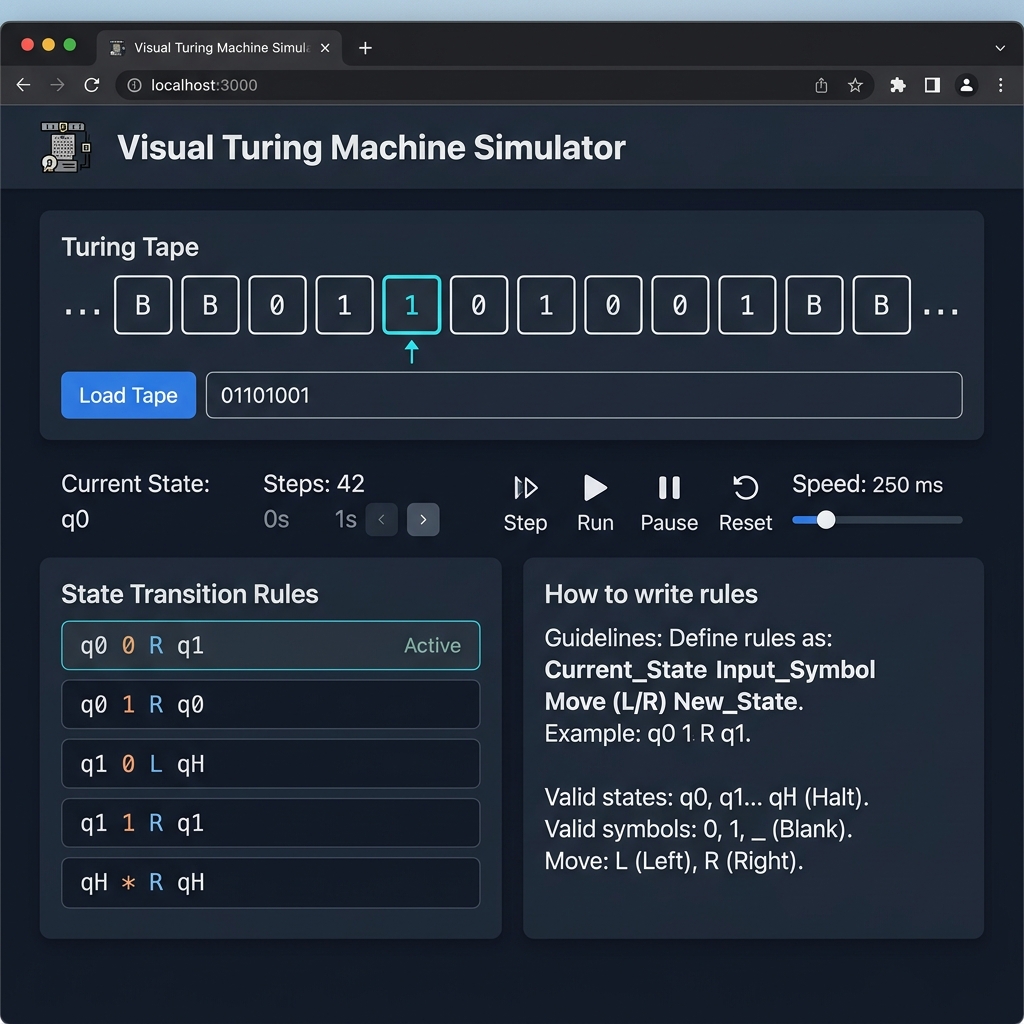Expand the tab search dropdown
1024x1024 pixels.
1000,48
